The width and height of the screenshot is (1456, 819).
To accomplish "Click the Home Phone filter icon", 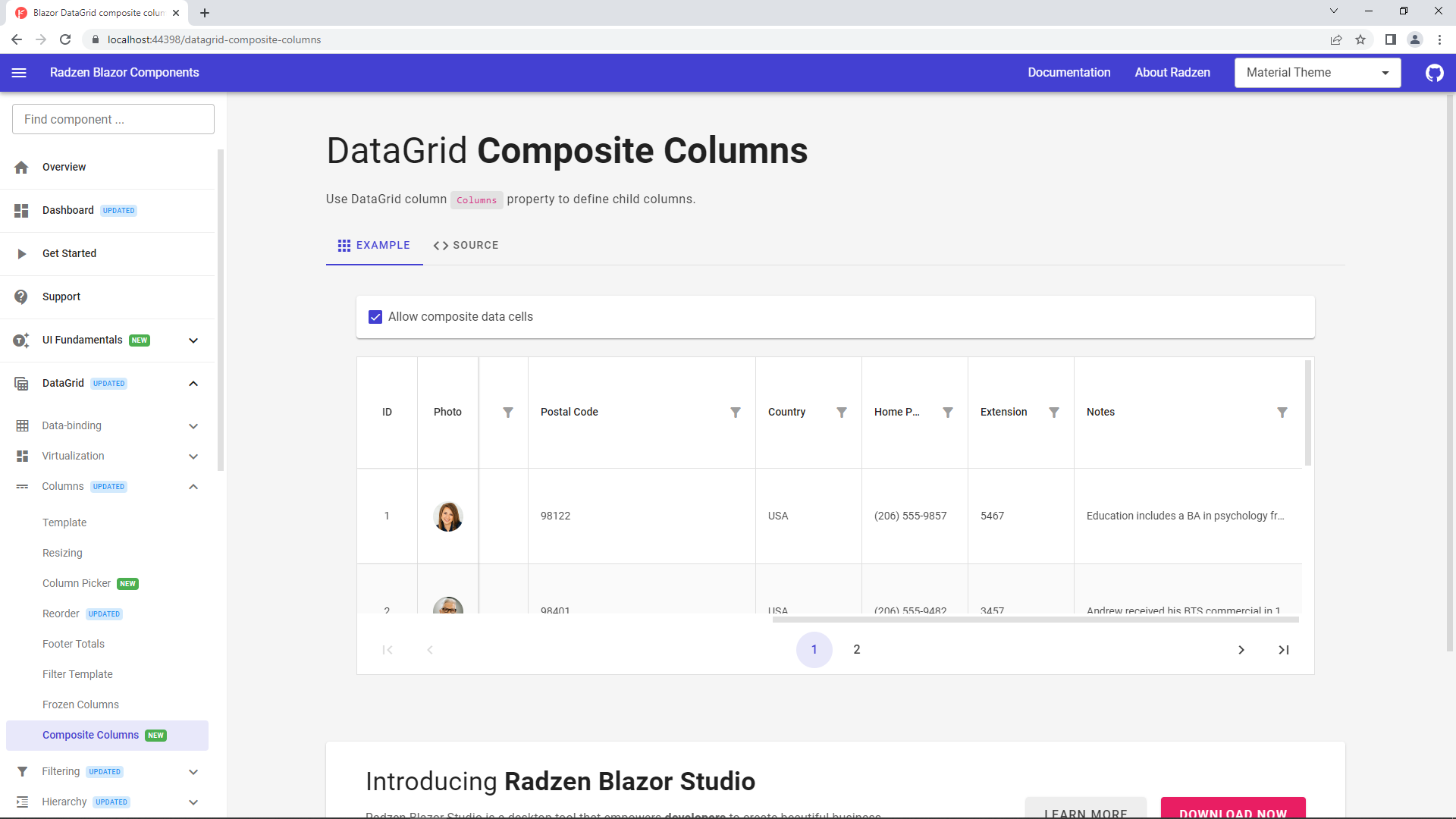I will [x=947, y=413].
